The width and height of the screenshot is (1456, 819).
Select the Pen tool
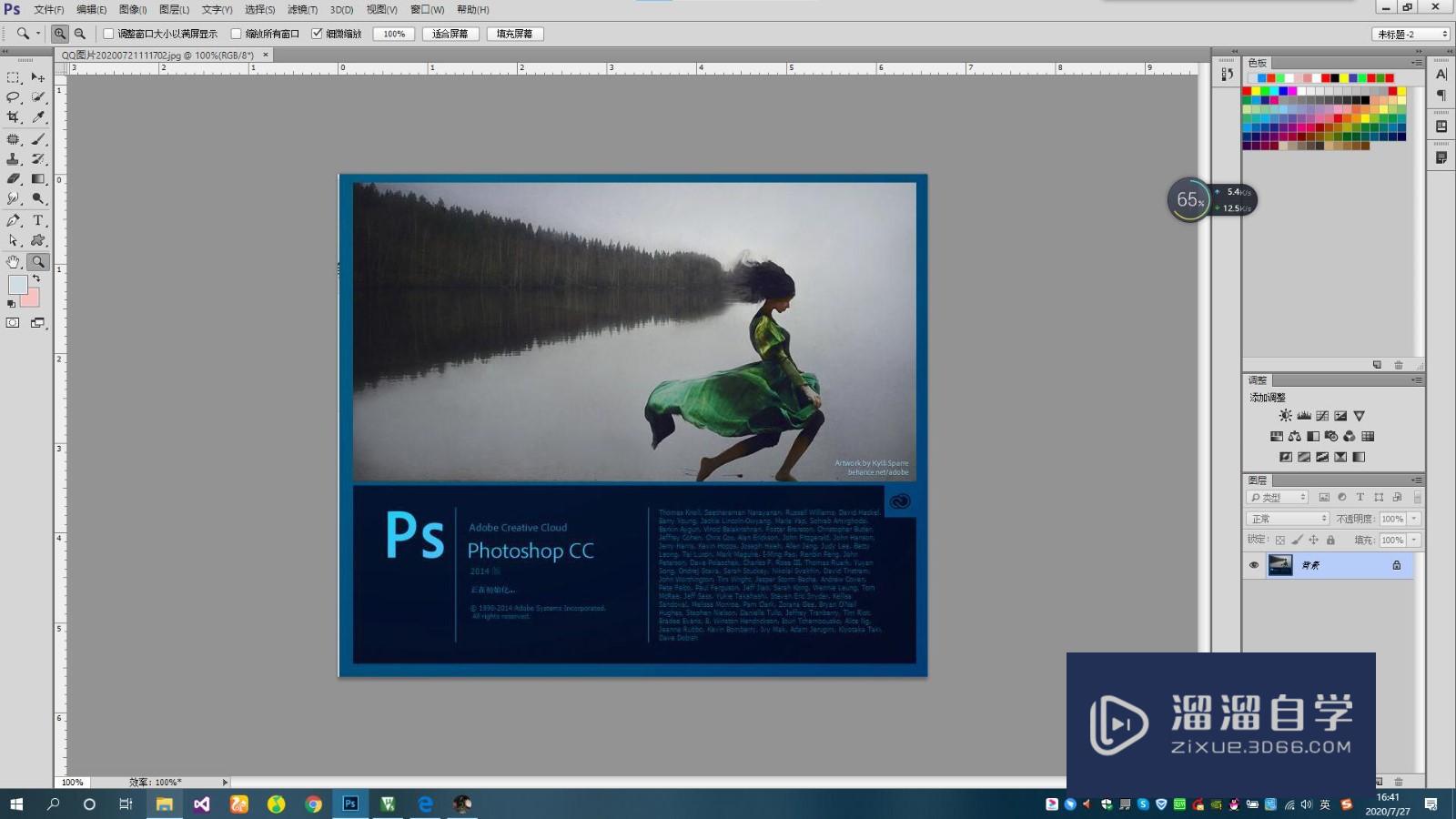coord(14,220)
